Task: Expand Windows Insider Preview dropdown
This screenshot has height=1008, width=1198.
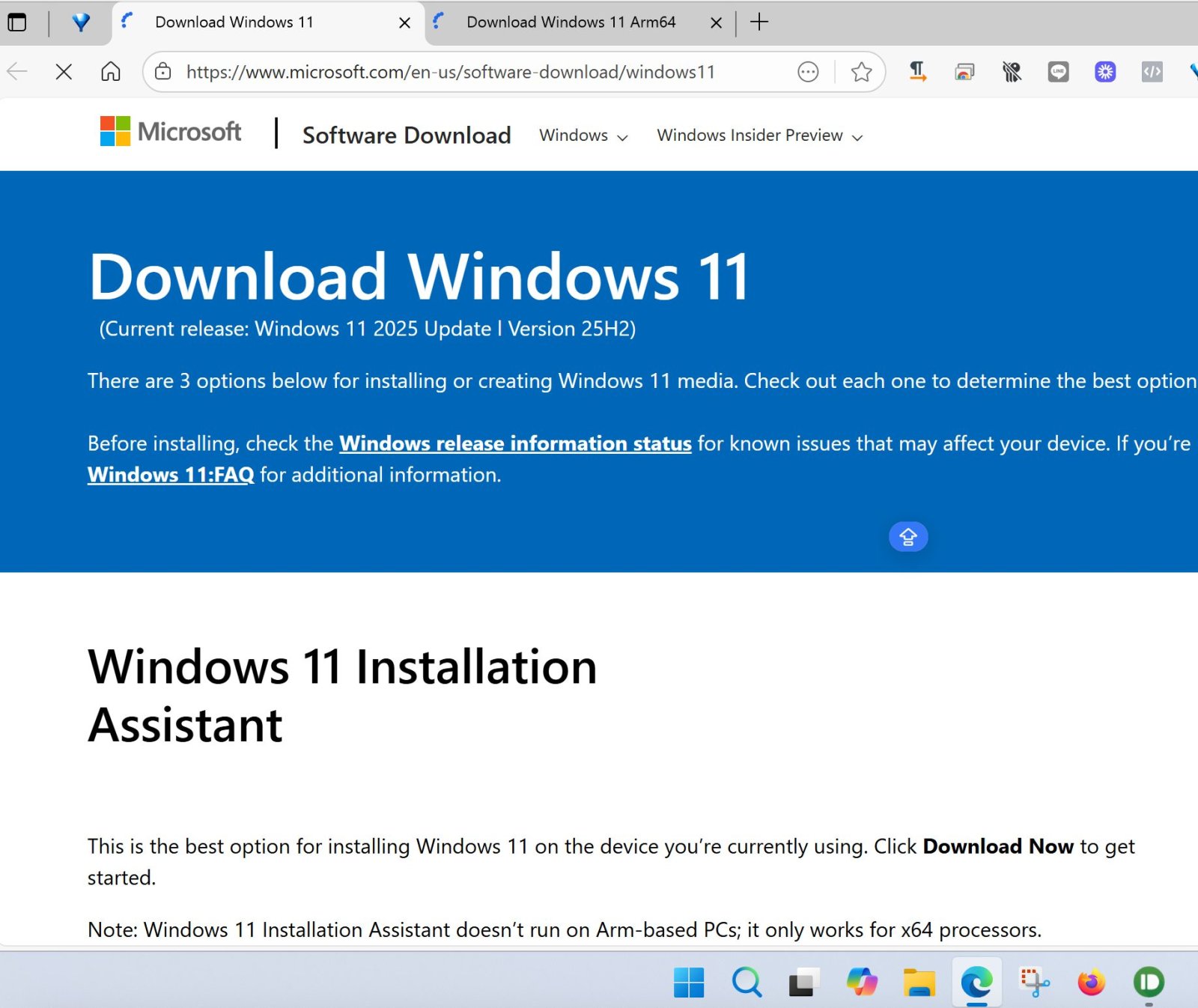Action: point(760,136)
